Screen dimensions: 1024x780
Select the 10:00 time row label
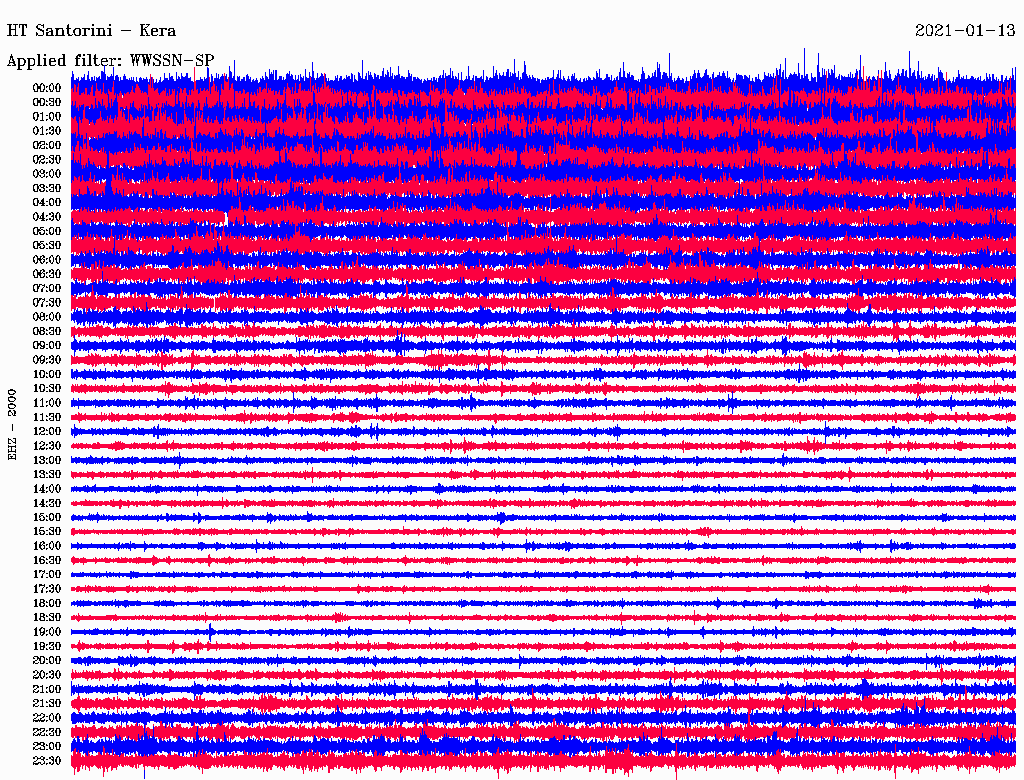point(47,374)
